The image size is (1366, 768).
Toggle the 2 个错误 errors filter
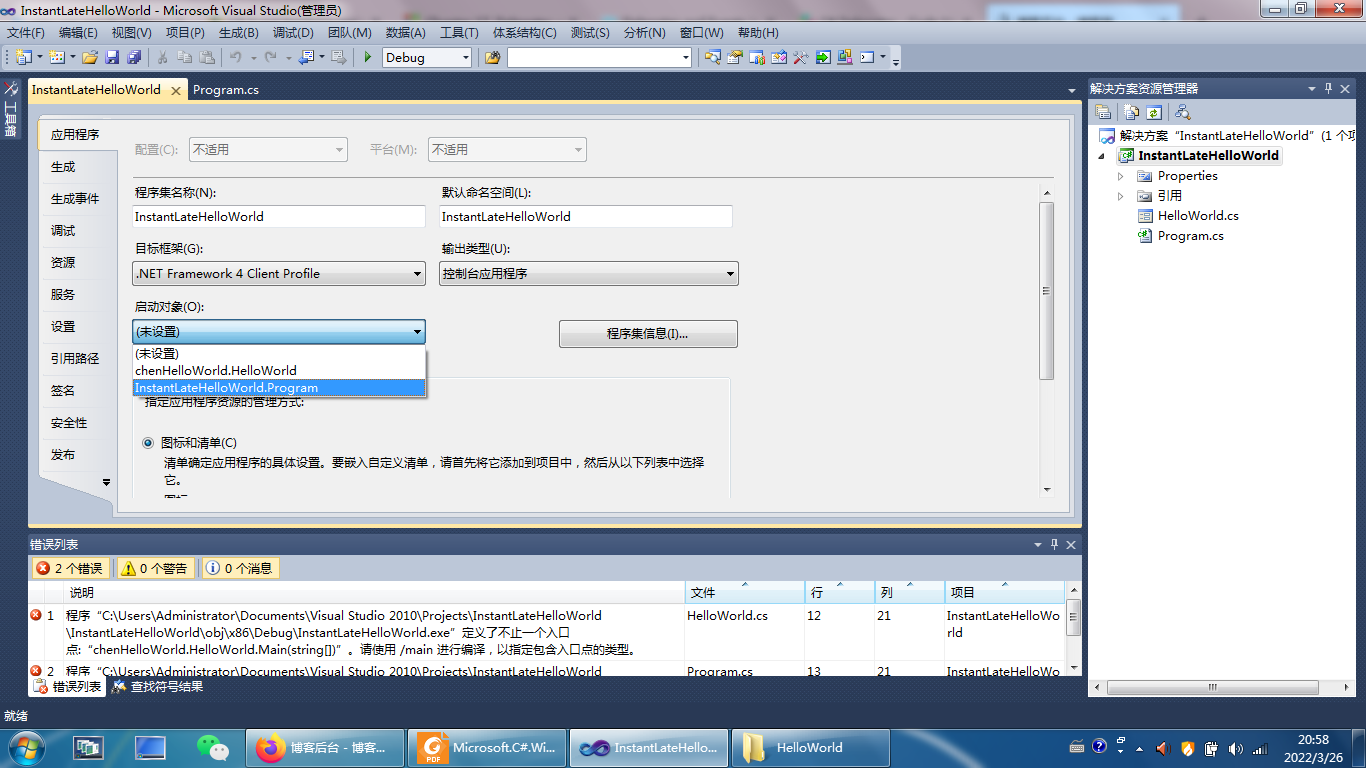coord(70,568)
